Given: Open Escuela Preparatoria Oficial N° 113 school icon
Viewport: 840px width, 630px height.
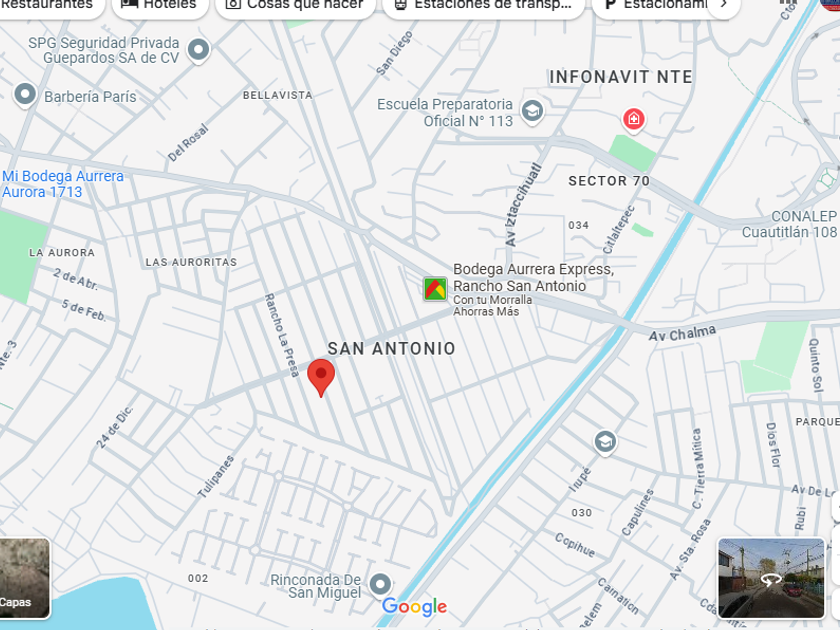Looking at the screenshot, I should tap(532, 112).
